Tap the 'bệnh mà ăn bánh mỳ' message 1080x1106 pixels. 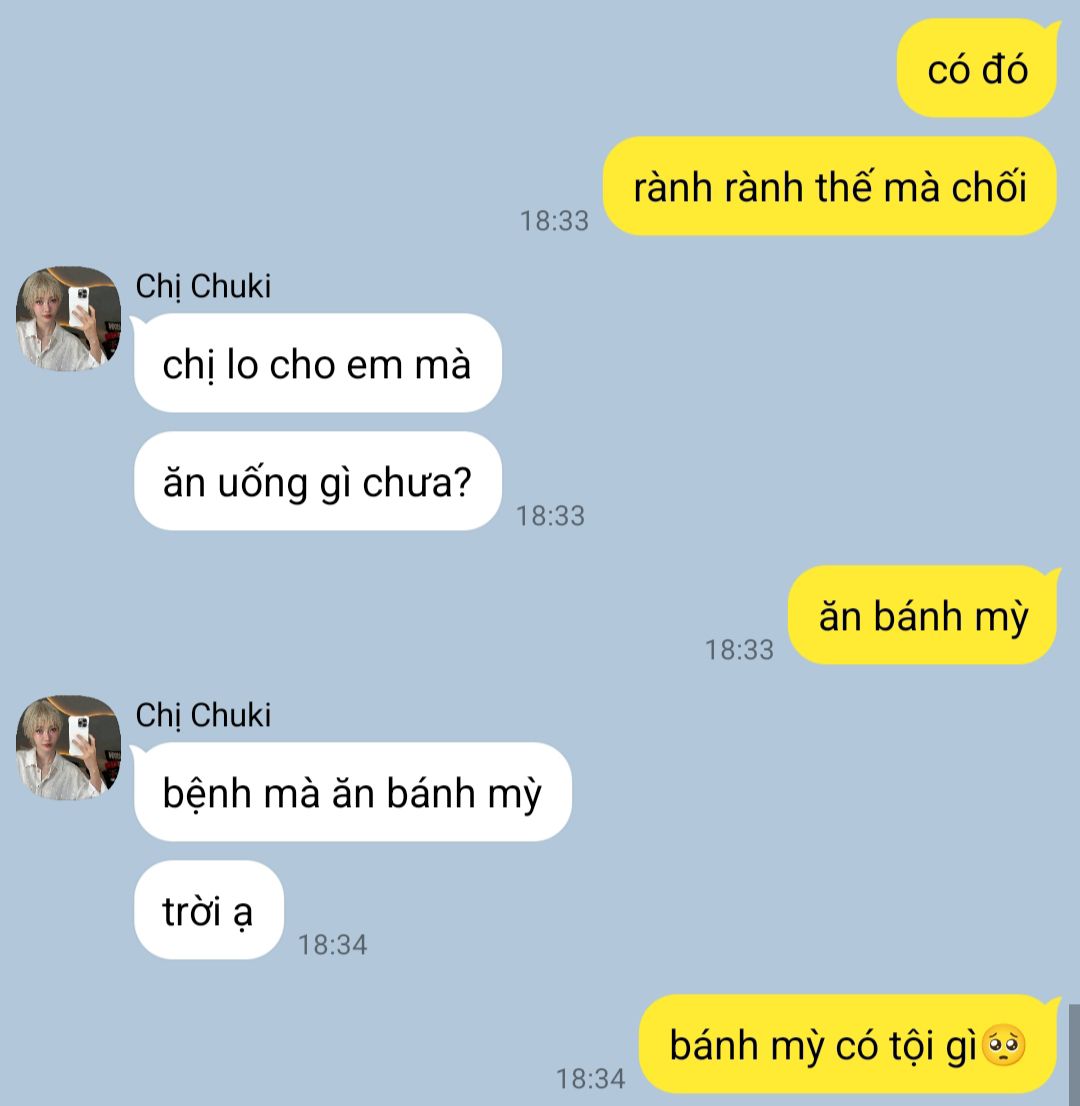click(353, 792)
